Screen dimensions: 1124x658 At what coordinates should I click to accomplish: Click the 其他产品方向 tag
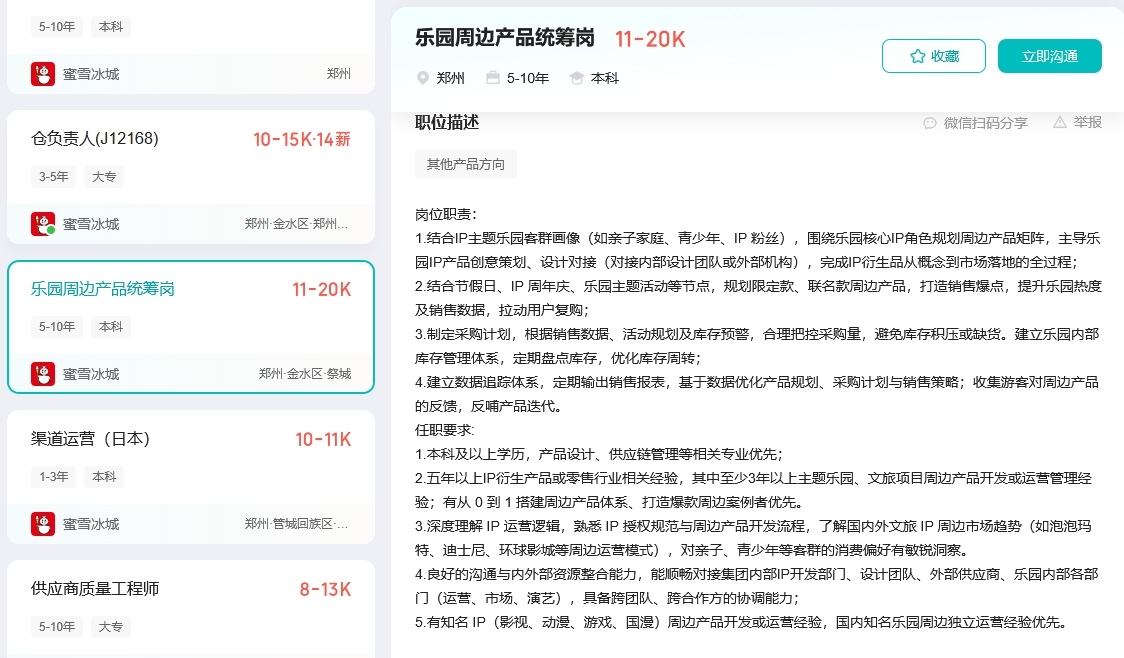pos(466,164)
